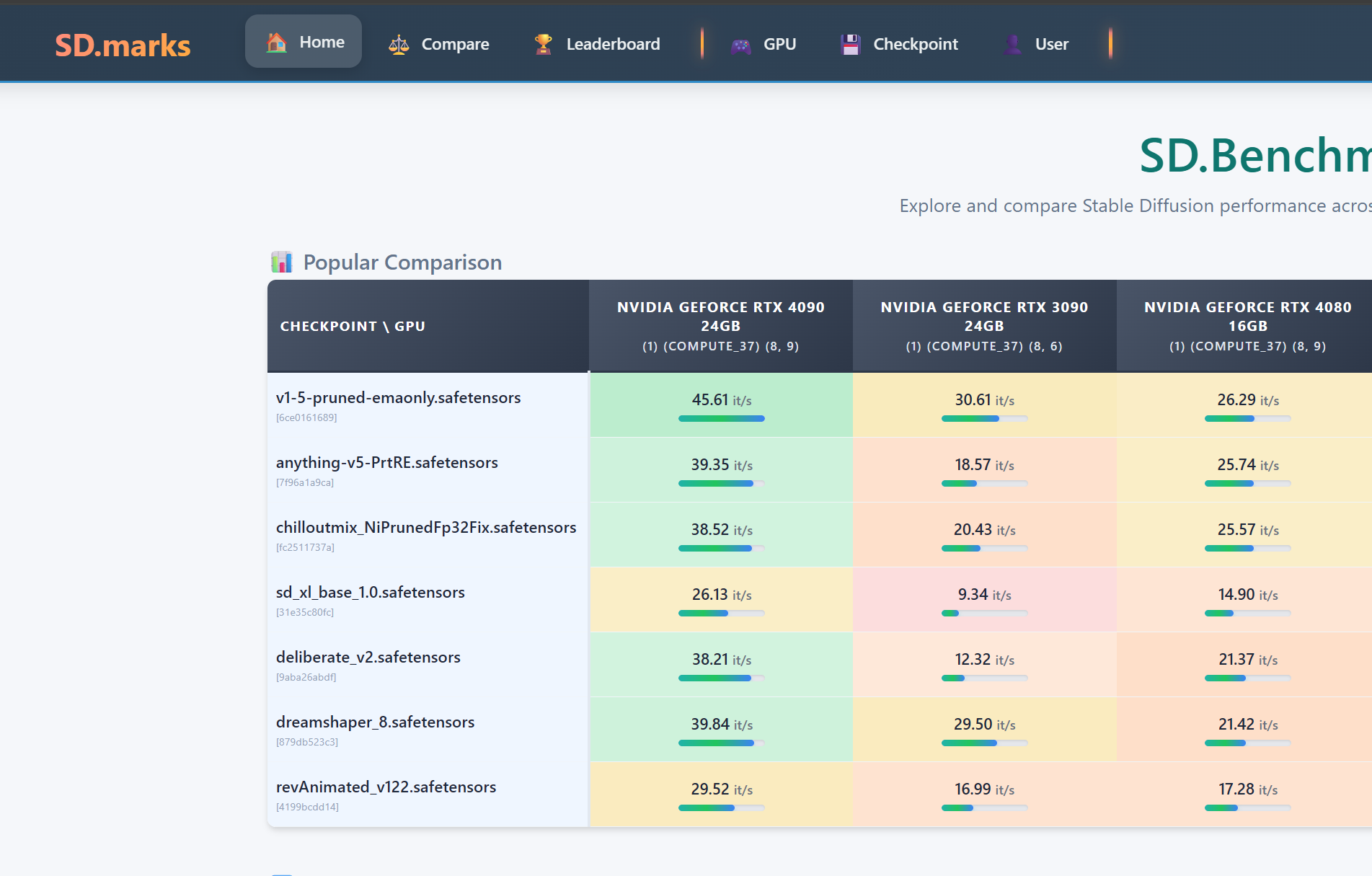Screen dimensions: 1372x876
Task: Select the NVIDIA GeForce RTX 4090 column header
Action: [x=721, y=326]
